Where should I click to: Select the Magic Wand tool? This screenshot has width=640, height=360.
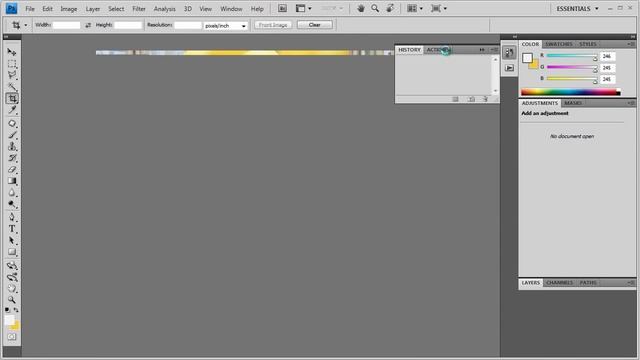[x=12, y=87]
